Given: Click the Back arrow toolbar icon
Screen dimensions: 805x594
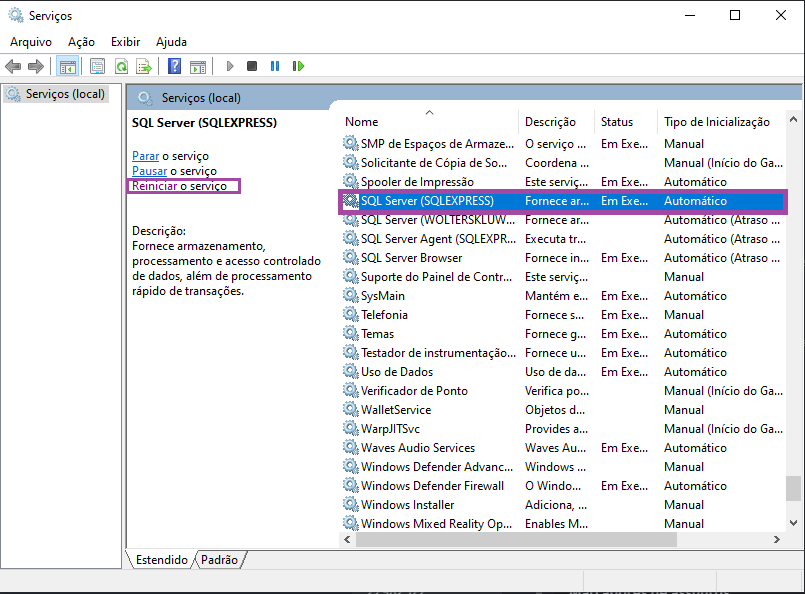Looking at the screenshot, I should click(x=13, y=66).
